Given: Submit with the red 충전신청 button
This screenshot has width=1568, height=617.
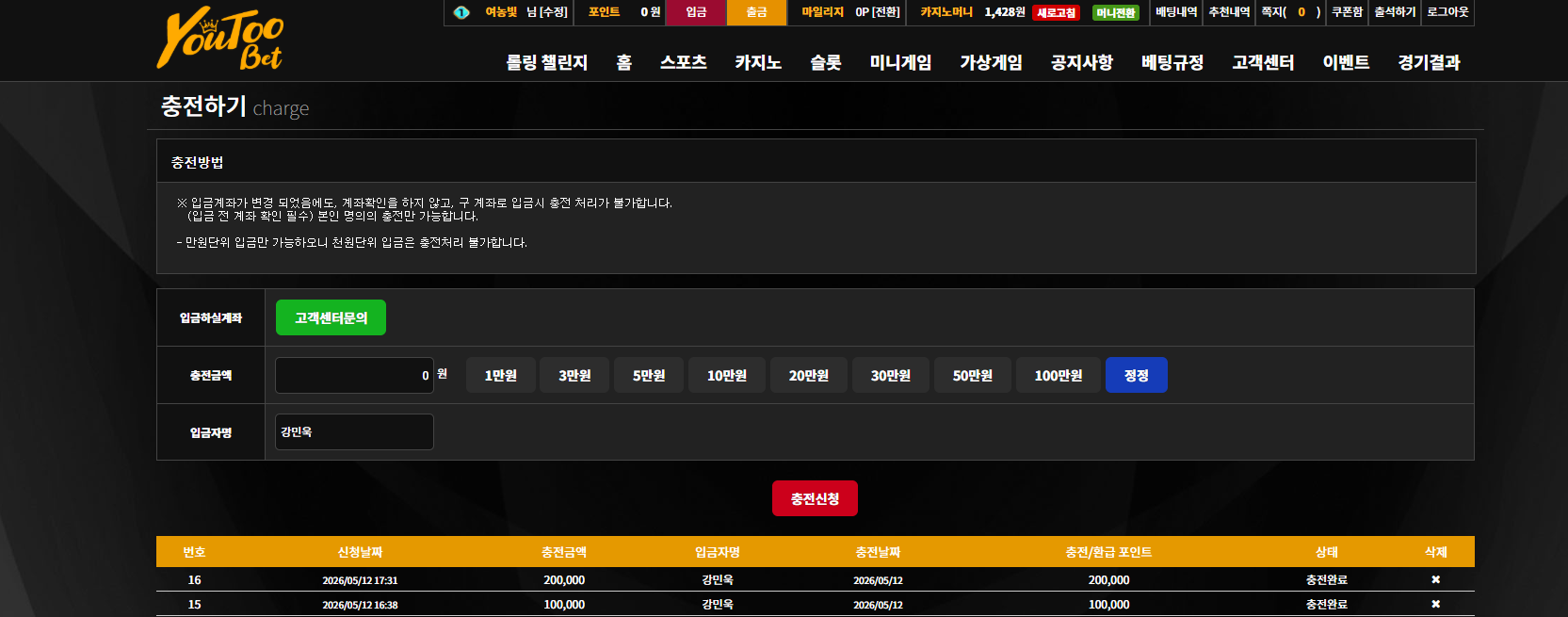Looking at the screenshot, I should coord(815,498).
